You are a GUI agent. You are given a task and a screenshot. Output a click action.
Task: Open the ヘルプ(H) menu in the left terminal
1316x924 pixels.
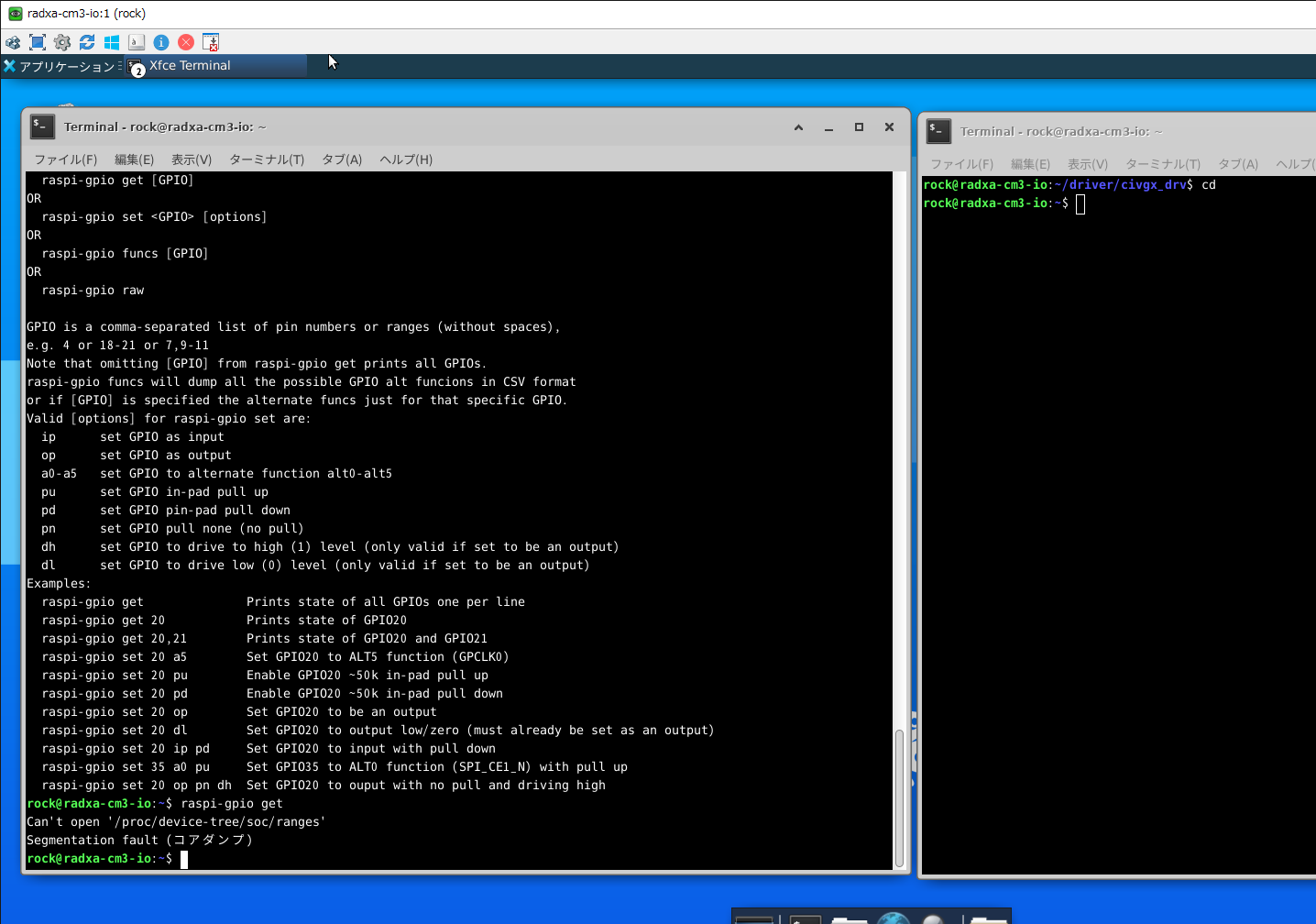pyautogui.click(x=406, y=159)
